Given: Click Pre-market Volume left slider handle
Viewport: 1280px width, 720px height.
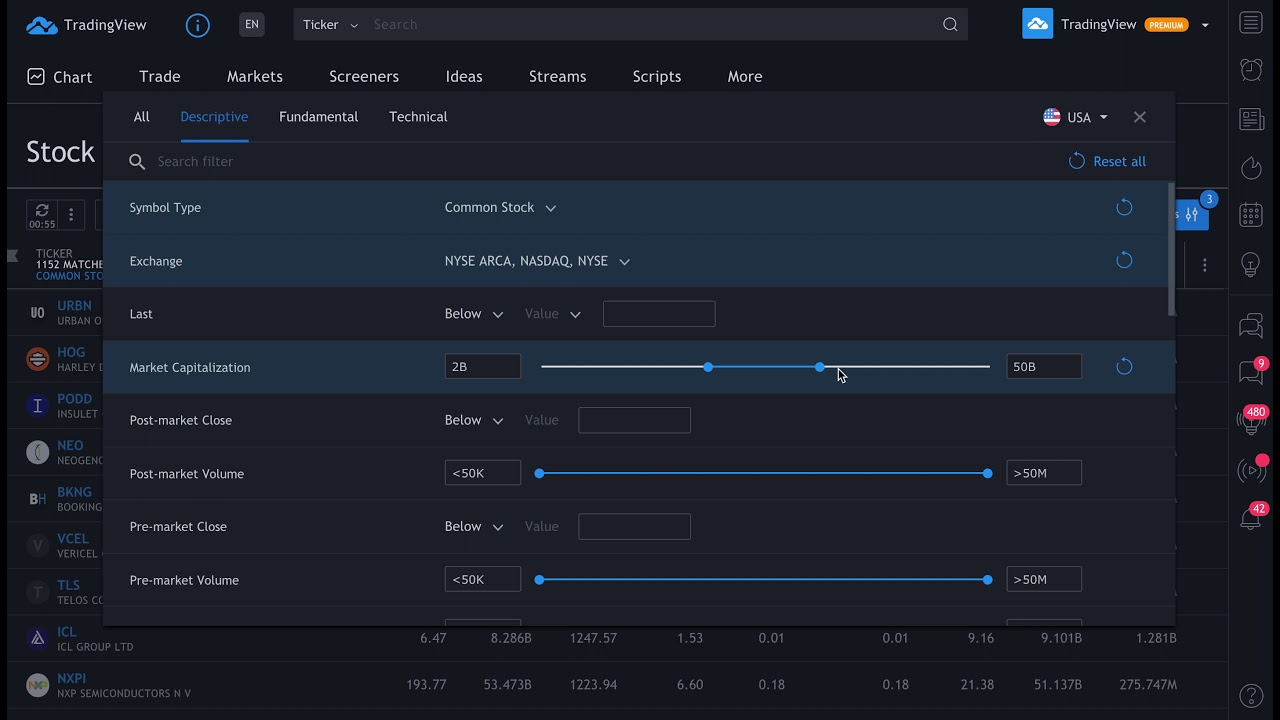Looking at the screenshot, I should tap(539, 579).
